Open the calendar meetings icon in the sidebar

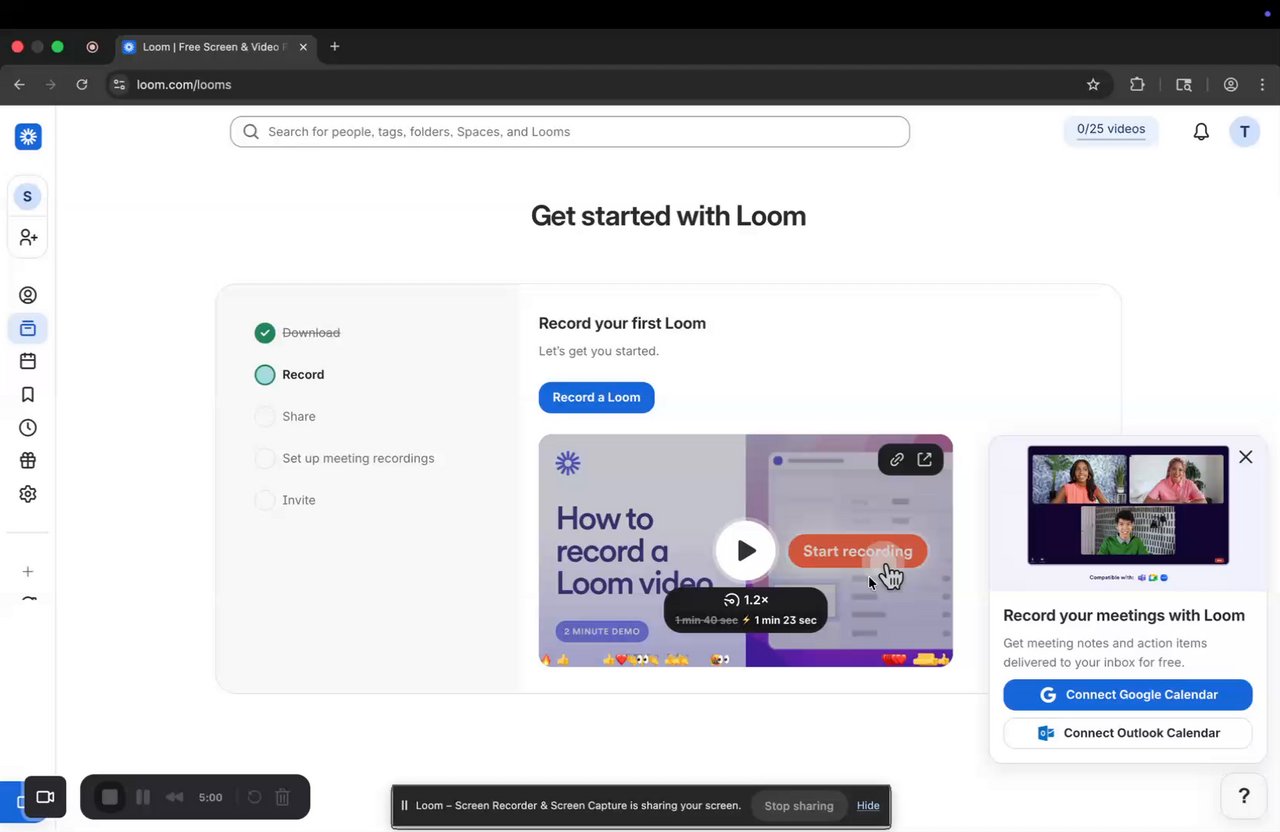[28, 361]
